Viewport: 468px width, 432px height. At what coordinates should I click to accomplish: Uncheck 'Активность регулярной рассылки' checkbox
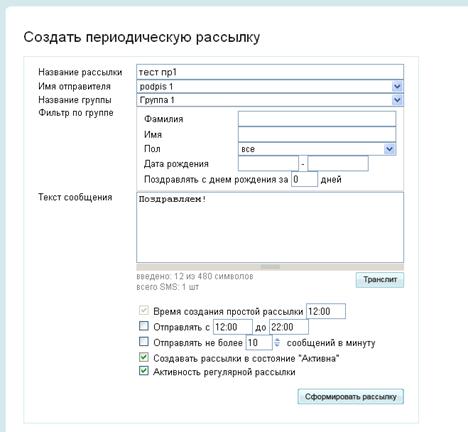click(144, 371)
